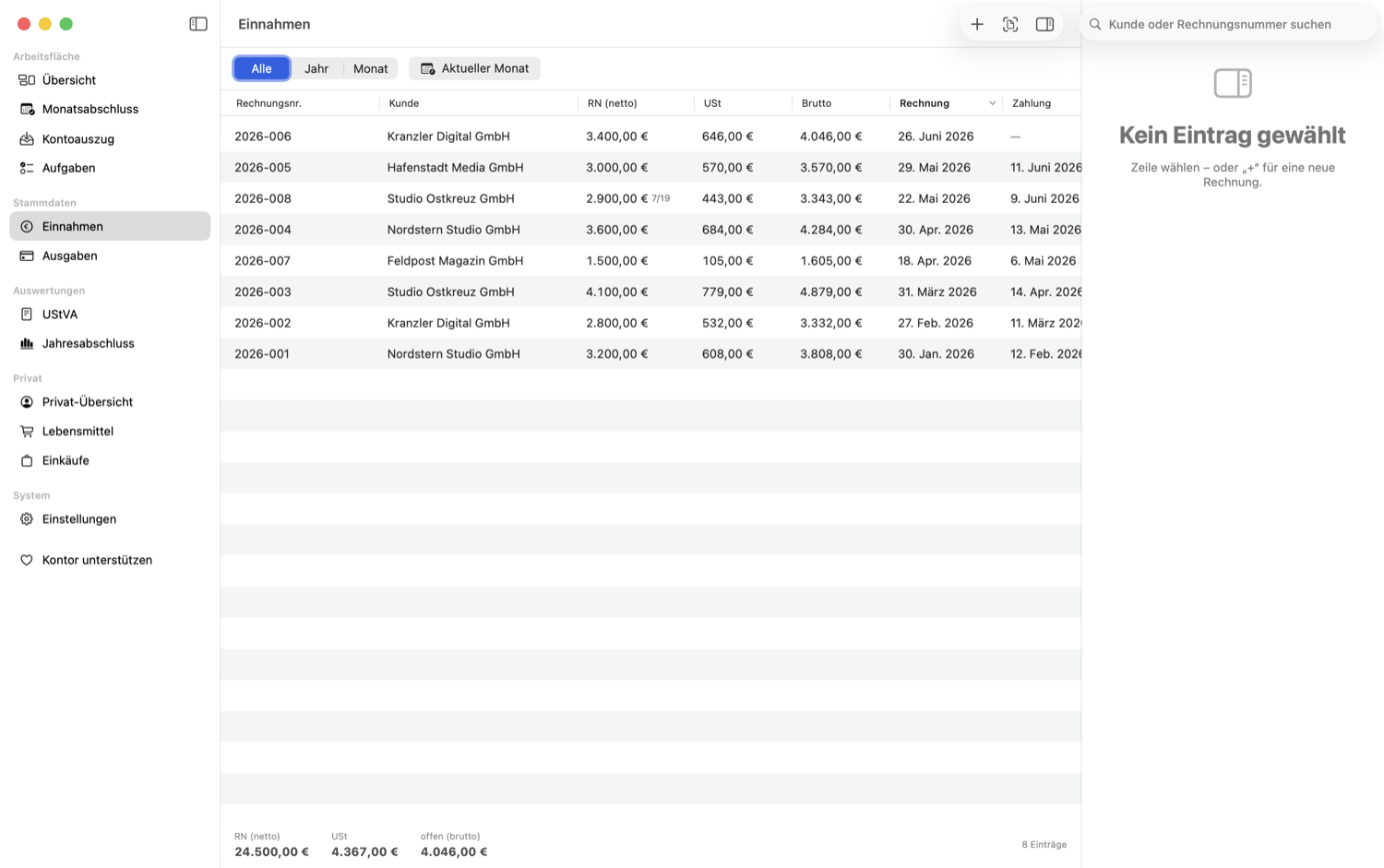Jump to Aktueller Monat
Screen dimensions: 1384x868
coord(474,68)
